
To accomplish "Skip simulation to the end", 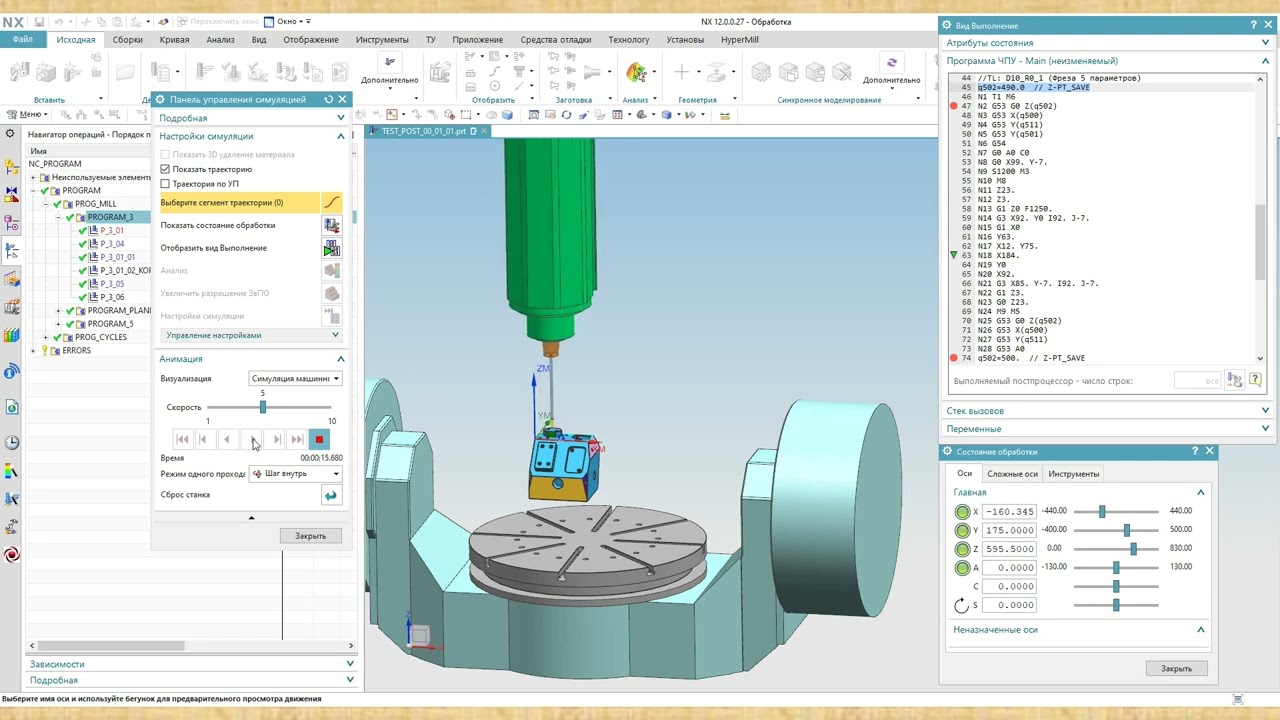I will [x=297, y=439].
